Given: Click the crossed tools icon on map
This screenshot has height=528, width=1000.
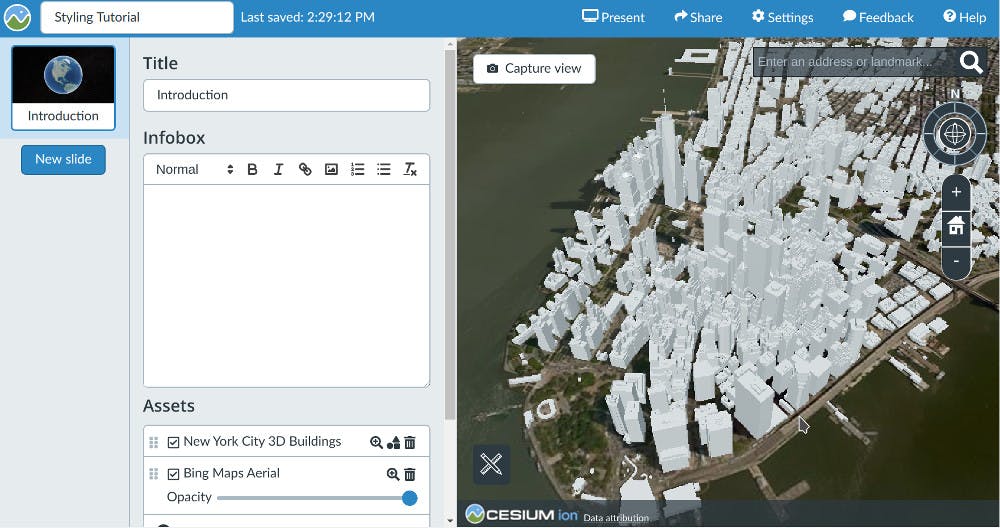Looking at the screenshot, I should (x=491, y=464).
